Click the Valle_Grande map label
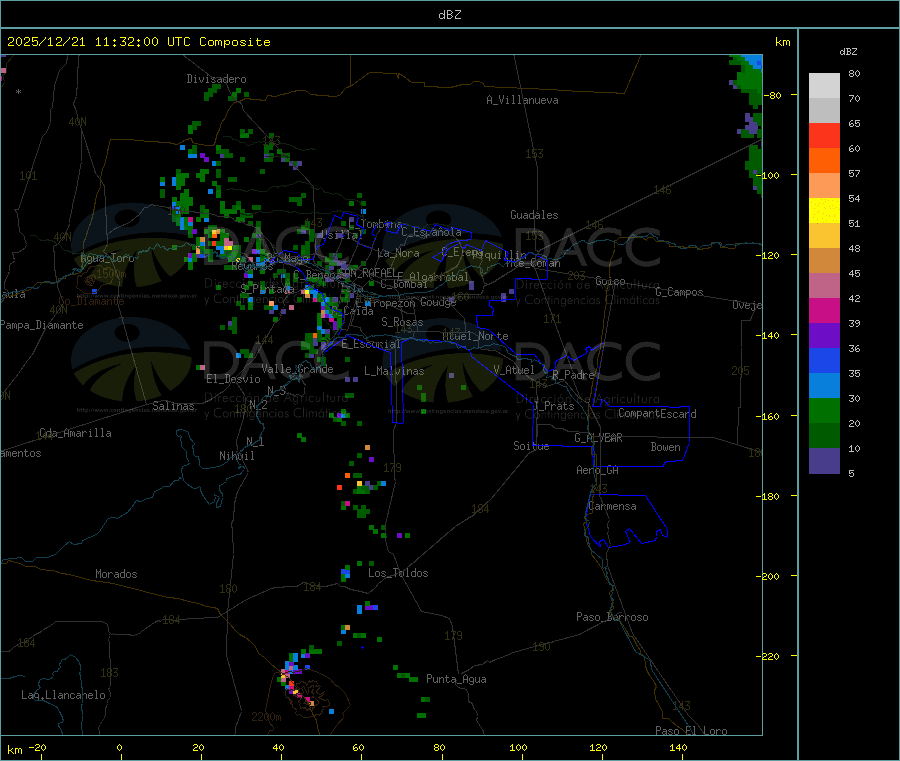The image size is (900, 761). pyautogui.click(x=297, y=369)
